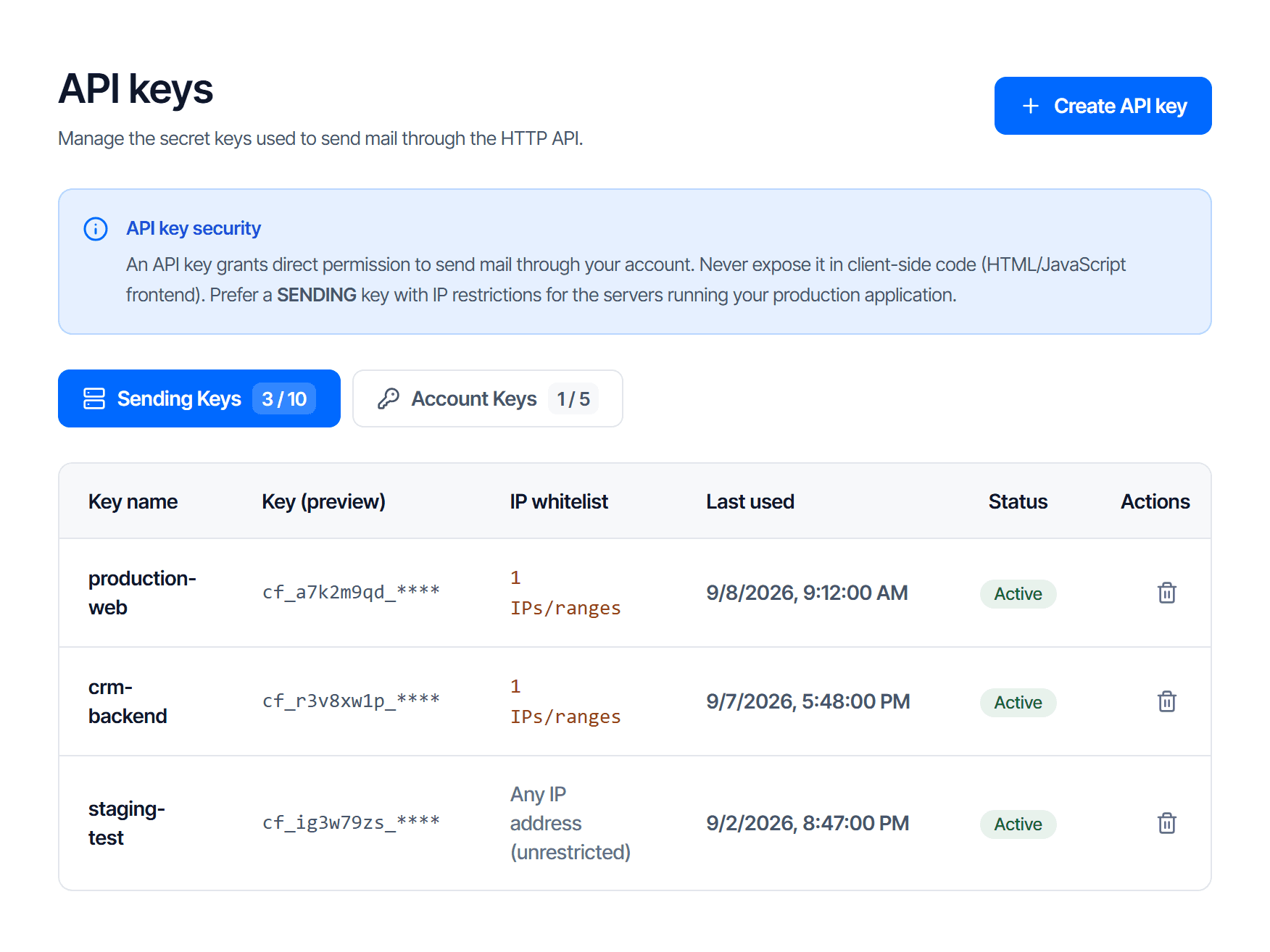Click the API keys page title
The height and width of the screenshot is (952, 1270).
pos(136,89)
